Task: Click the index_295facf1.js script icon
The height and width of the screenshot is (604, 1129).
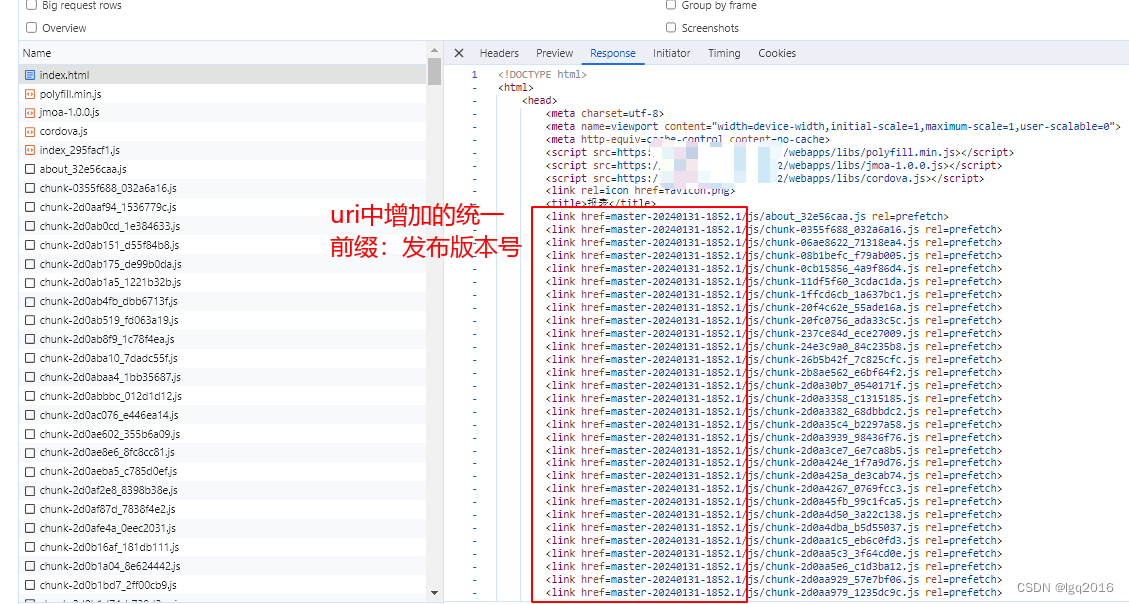Action: click(30, 150)
